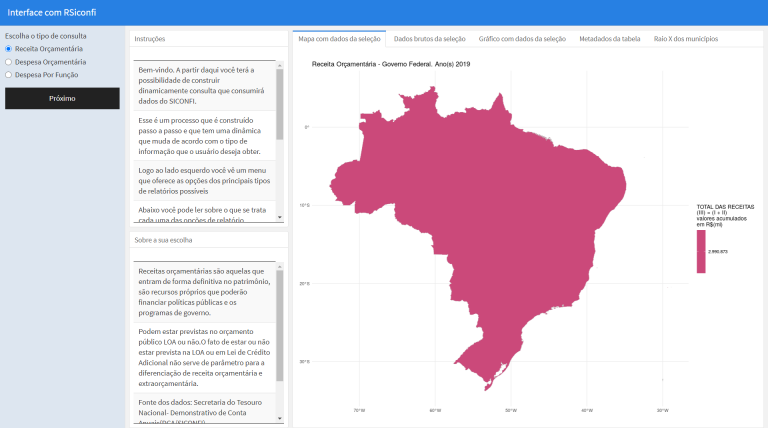The width and height of the screenshot is (768, 428).
Task: Open Gráfico com dados da seleção tab
Action: 522,39
